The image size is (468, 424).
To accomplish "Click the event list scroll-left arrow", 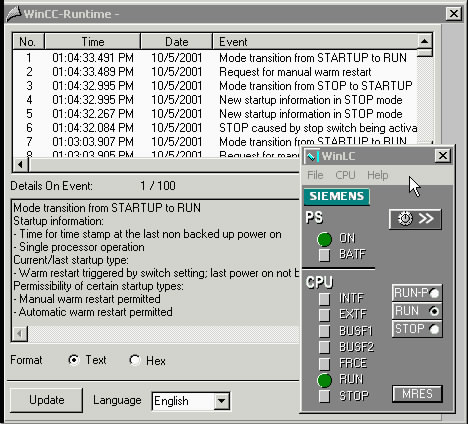I will coord(21,164).
